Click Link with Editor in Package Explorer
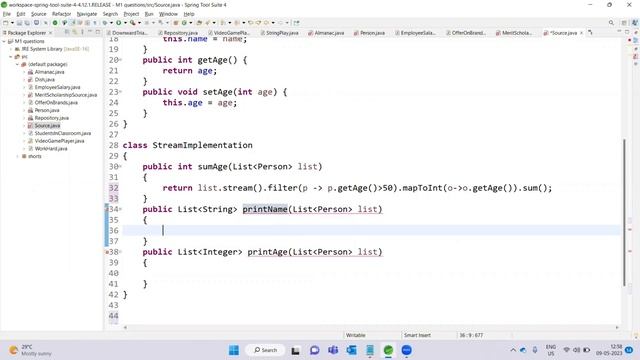The width and height of the screenshot is (640, 360). pyautogui.click(x=75, y=32)
